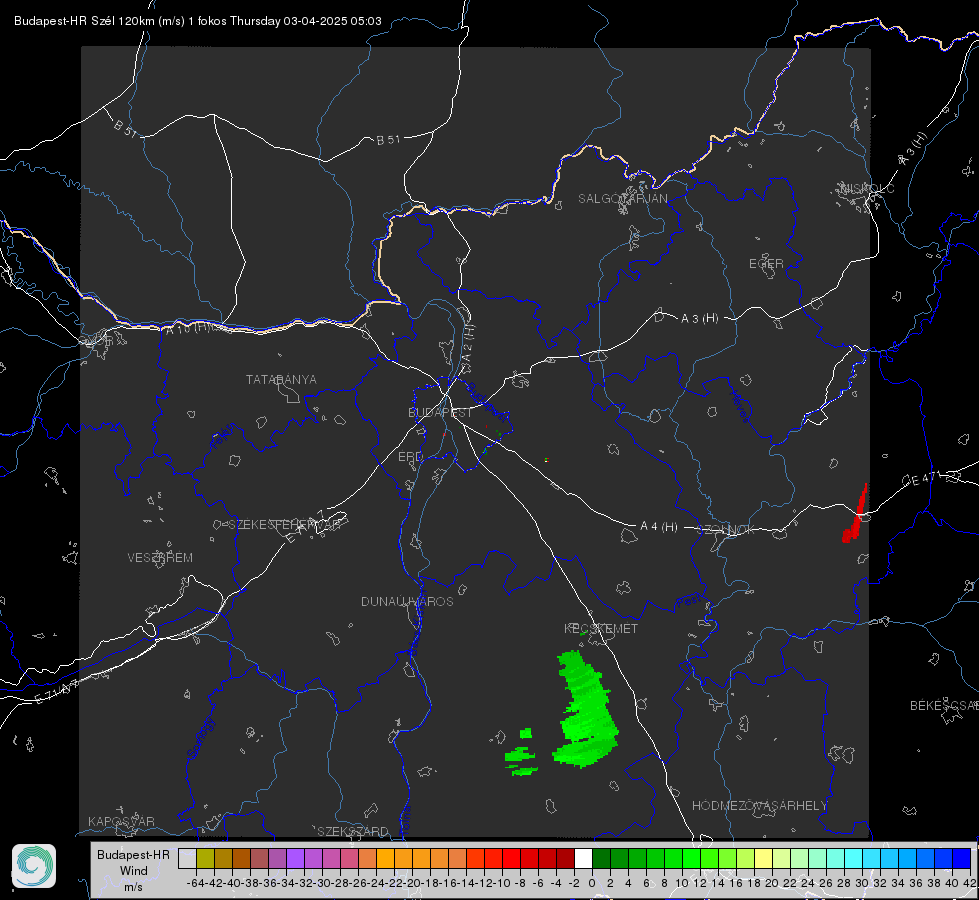Click the HÓDMEZŐVÁSÁRHELY city label
979x900 pixels.
759,806
